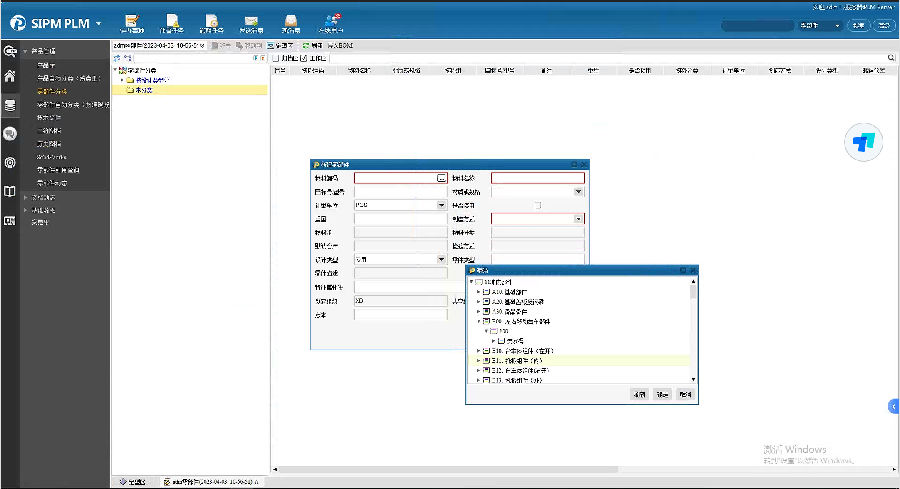Tick the checkbox in the highlighted tree row
The image size is (900, 489).
(x=485, y=360)
